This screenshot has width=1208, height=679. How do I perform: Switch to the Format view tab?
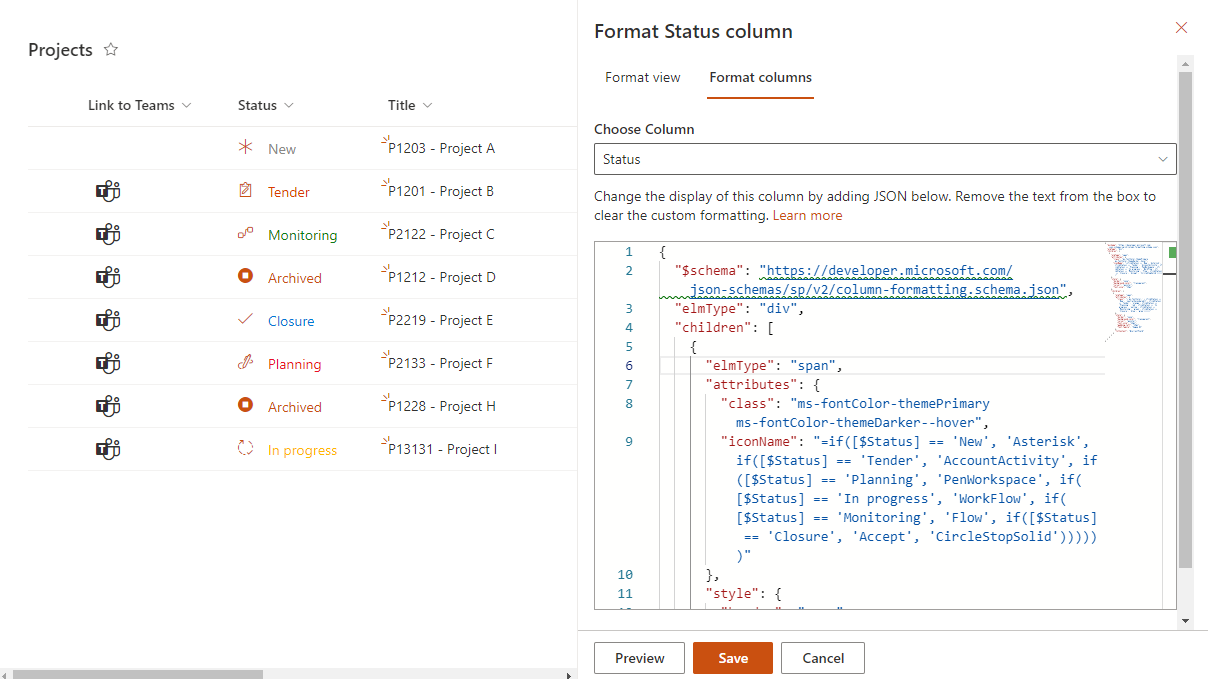pos(643,77)
